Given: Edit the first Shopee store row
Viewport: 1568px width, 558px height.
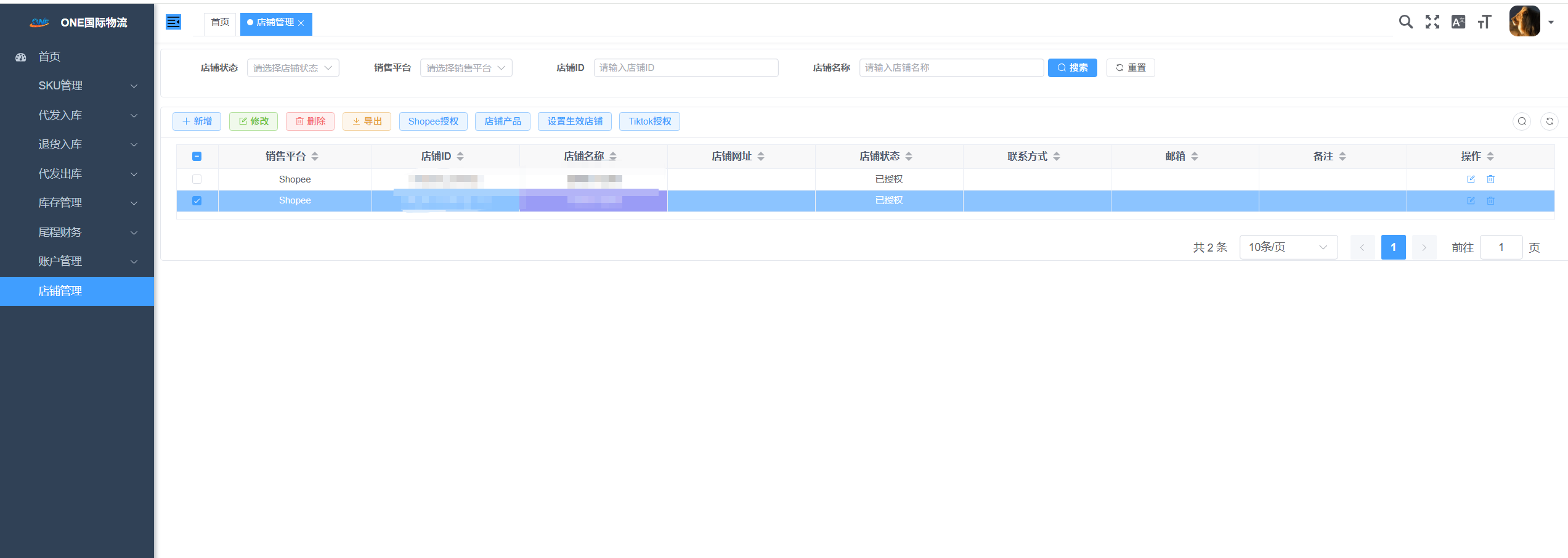Looking at the screenshot, I should [1471, 179].
